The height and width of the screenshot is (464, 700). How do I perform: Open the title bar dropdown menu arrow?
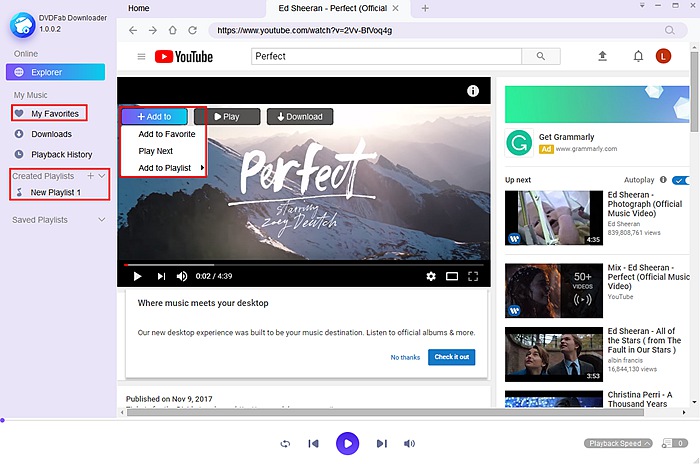642,5
